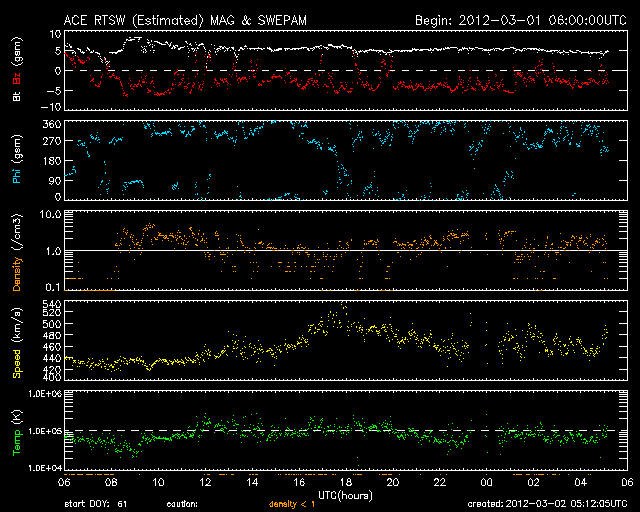This screenshot has width=640, height=512.
Task: Click the orange 'Density' axis label
Action: point(17,274)
